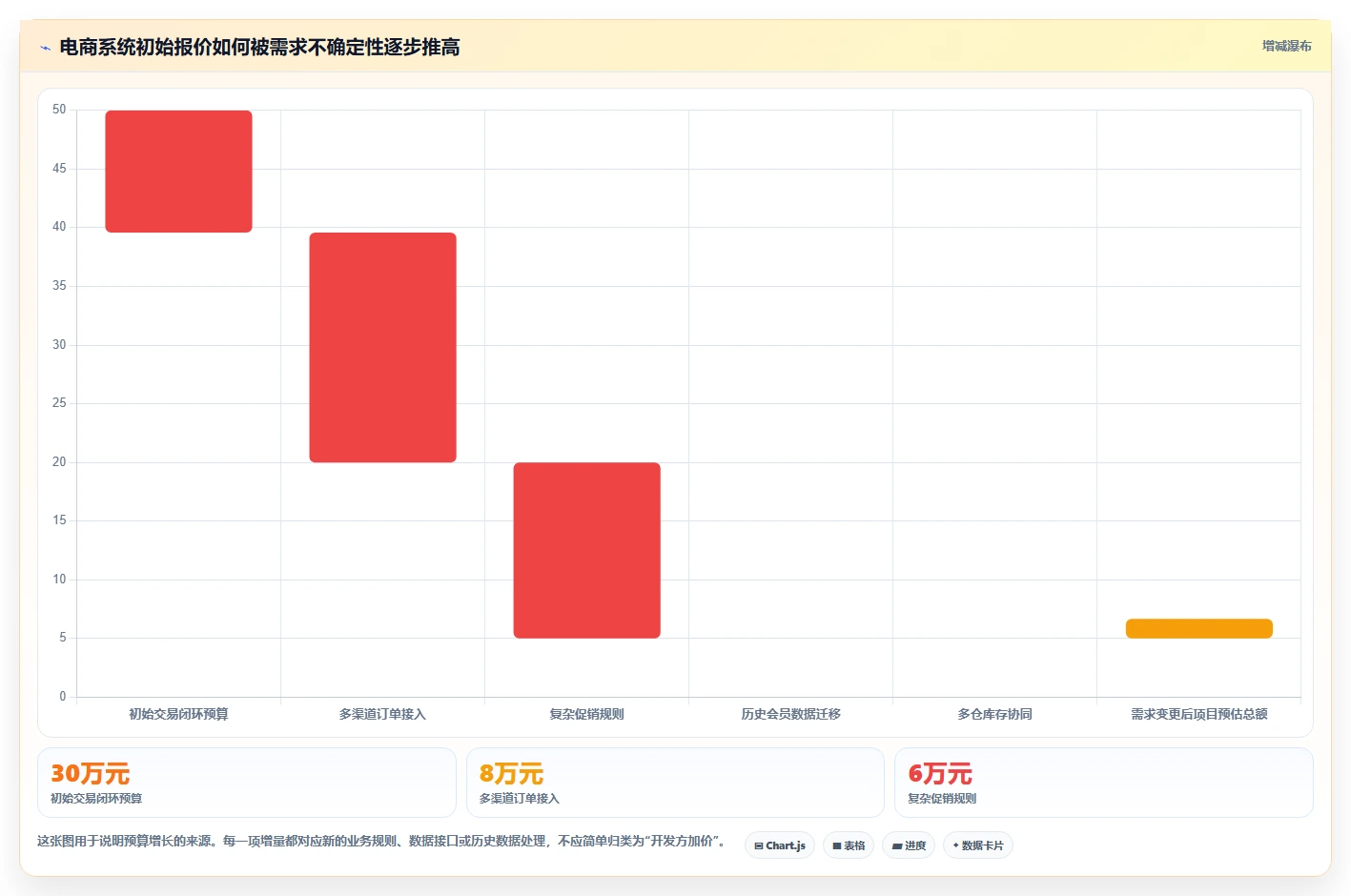Click the 增减瀑布 label in the header
This screenshot has height=896, width=1351.
click(x=1287, y=46)
